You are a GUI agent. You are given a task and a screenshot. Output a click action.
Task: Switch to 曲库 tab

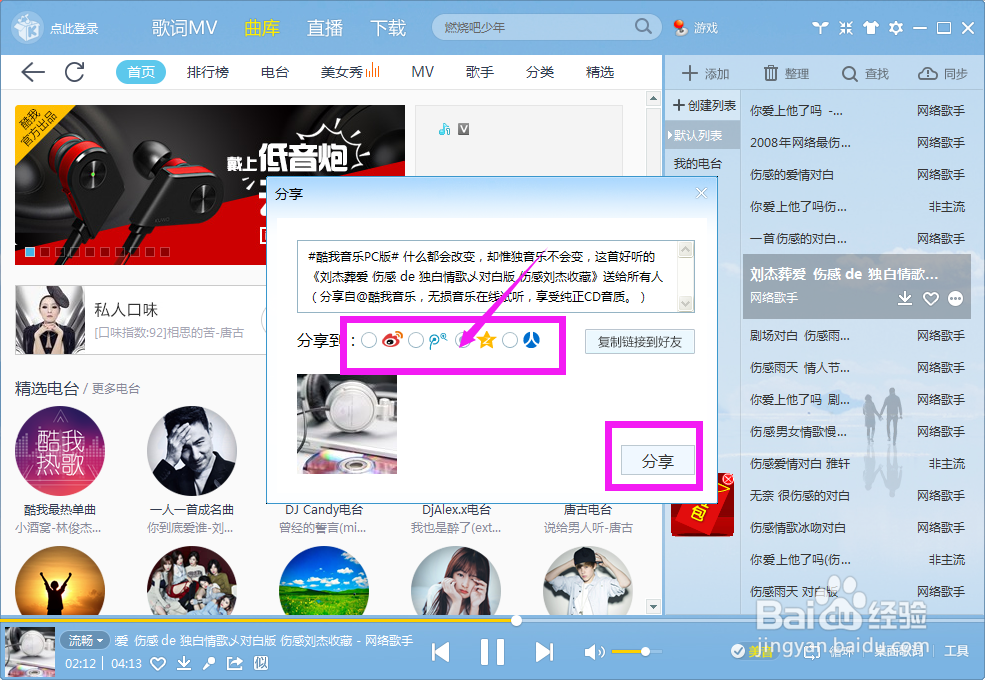coord(262,28)
